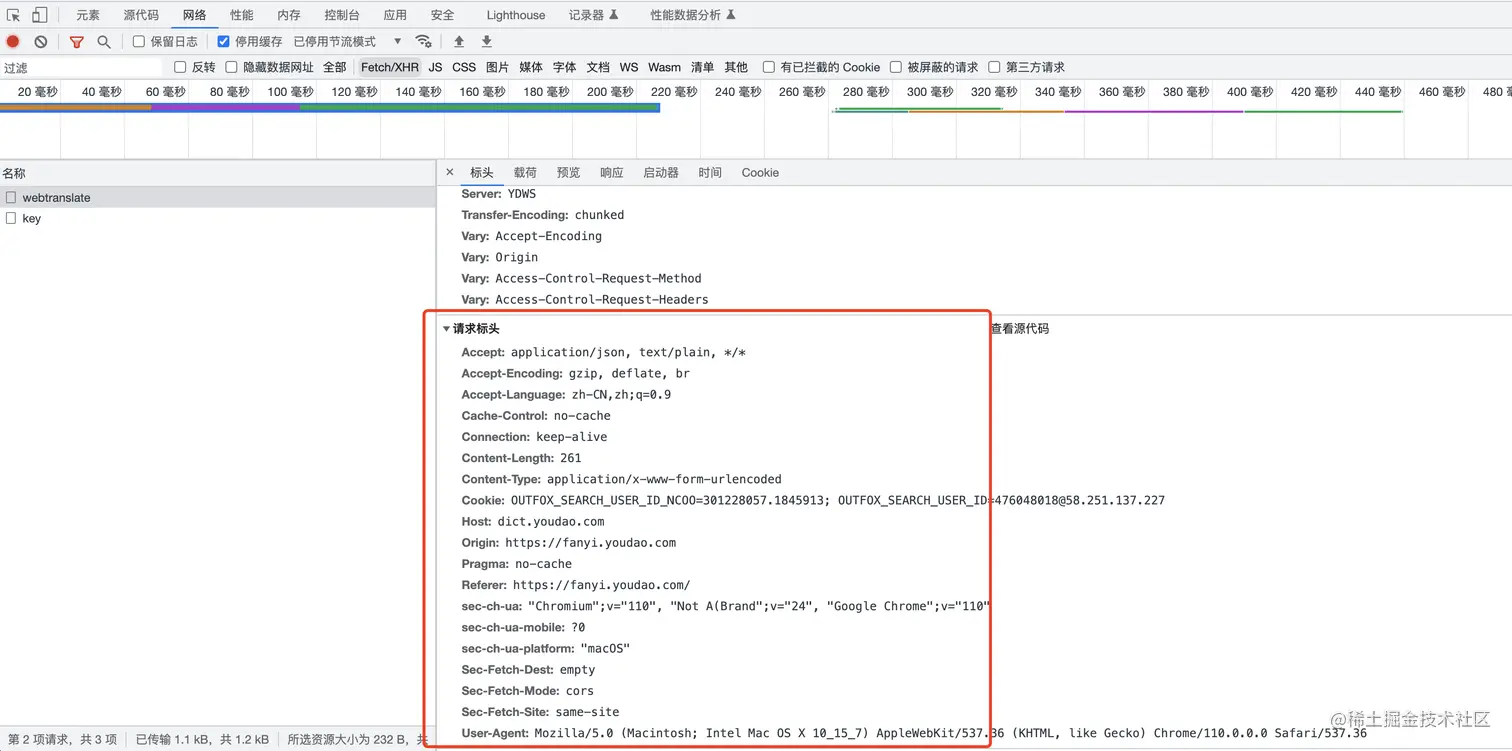
Task: Toggle device toolbar emulation icon
Action: point(40,15)
